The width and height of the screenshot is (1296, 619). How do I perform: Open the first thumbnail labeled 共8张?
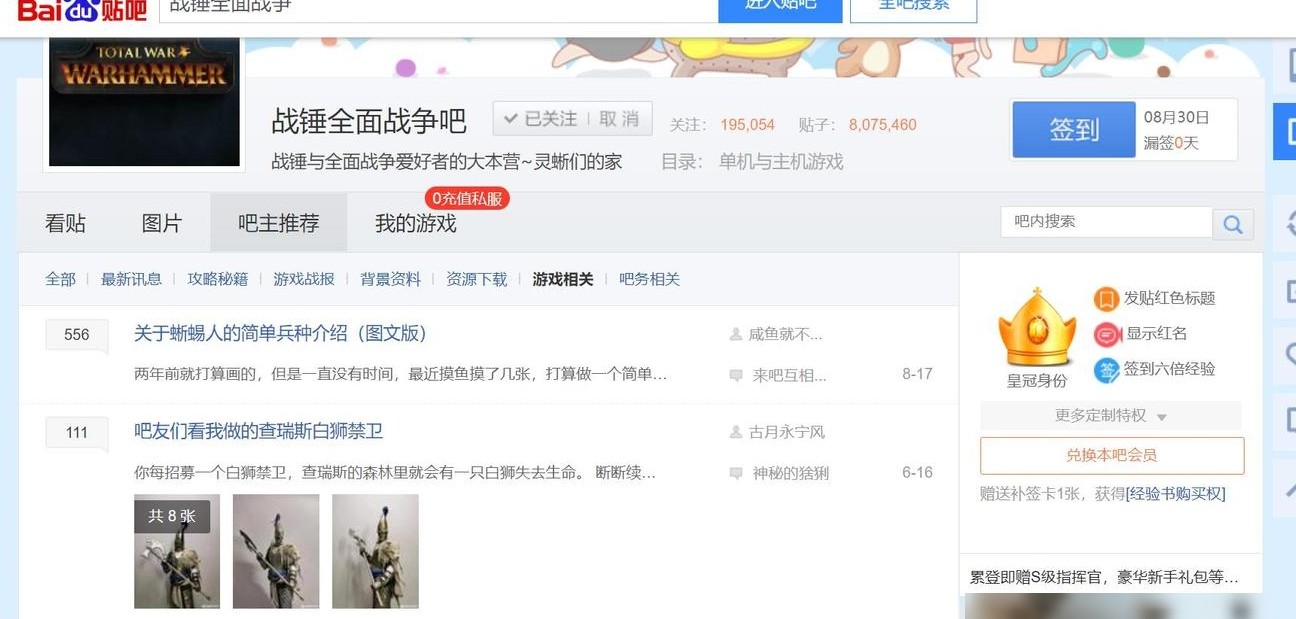click(x=177, y=551)
